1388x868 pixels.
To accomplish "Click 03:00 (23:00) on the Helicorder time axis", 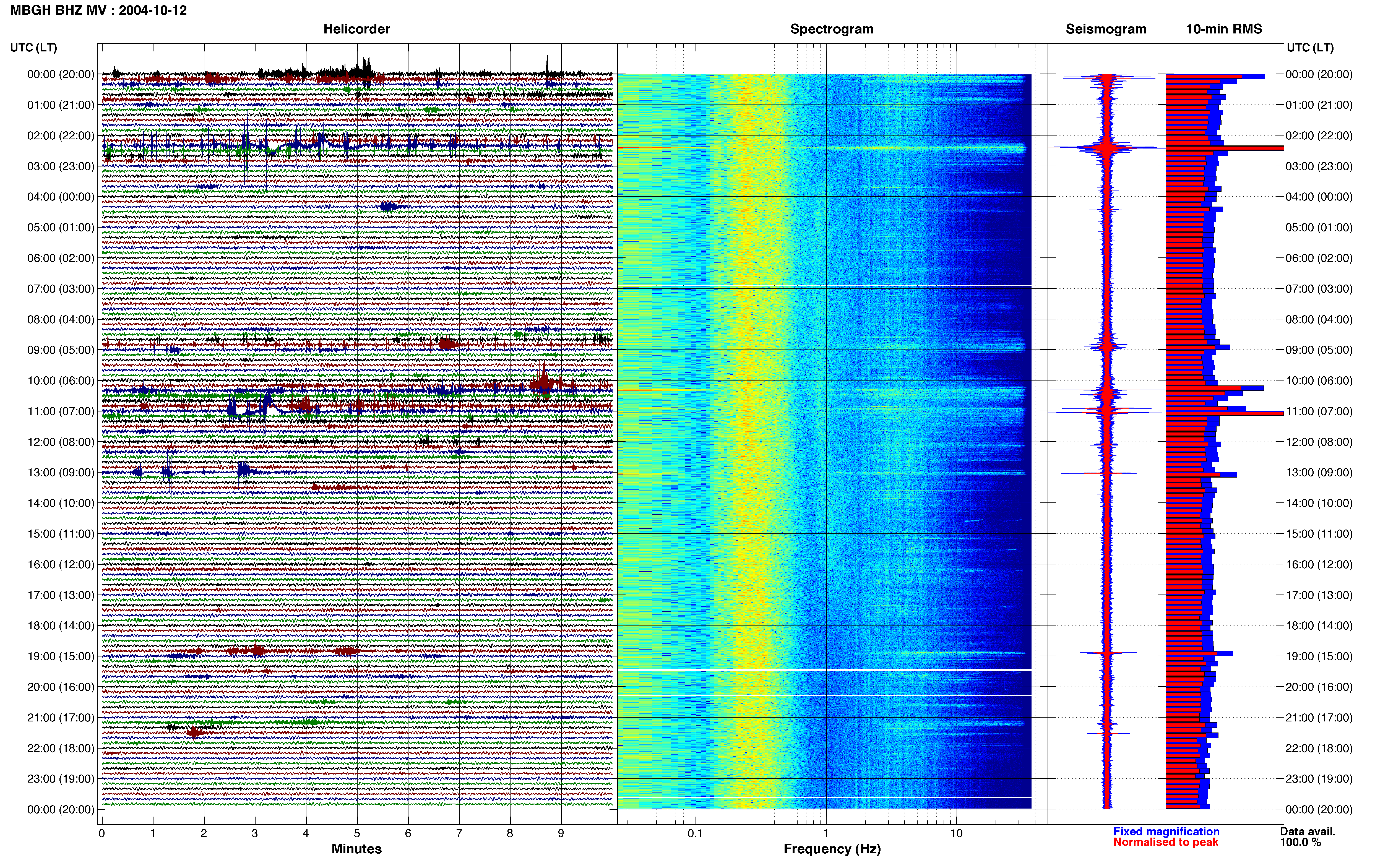I will pyautogui.click(x=61, y=166).
